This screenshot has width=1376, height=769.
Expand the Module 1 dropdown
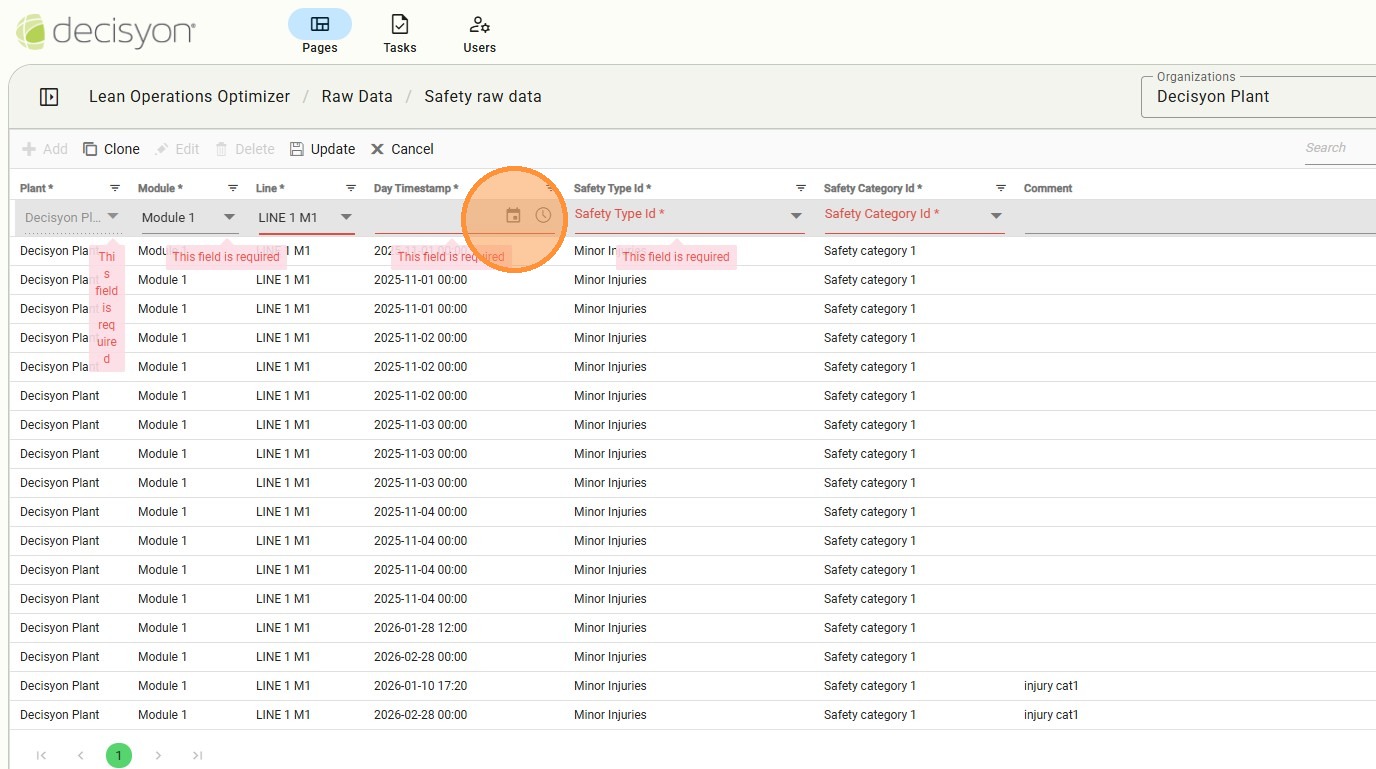(229, 217)
